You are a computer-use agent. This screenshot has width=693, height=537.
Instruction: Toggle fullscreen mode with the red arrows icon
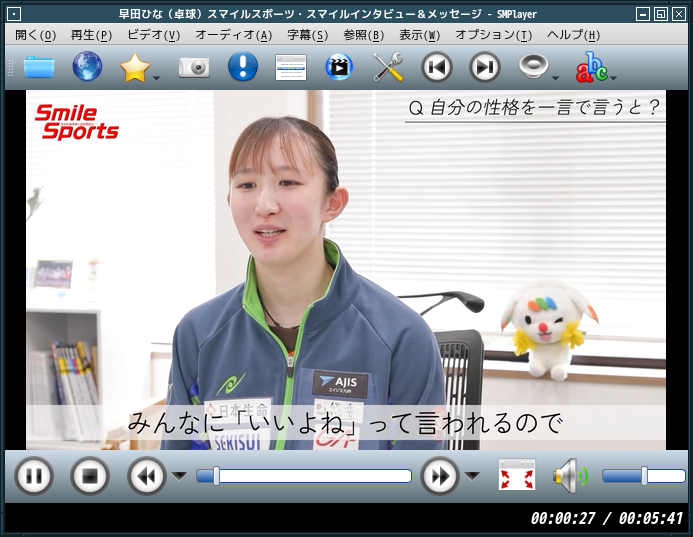click(x=517, y=475)
